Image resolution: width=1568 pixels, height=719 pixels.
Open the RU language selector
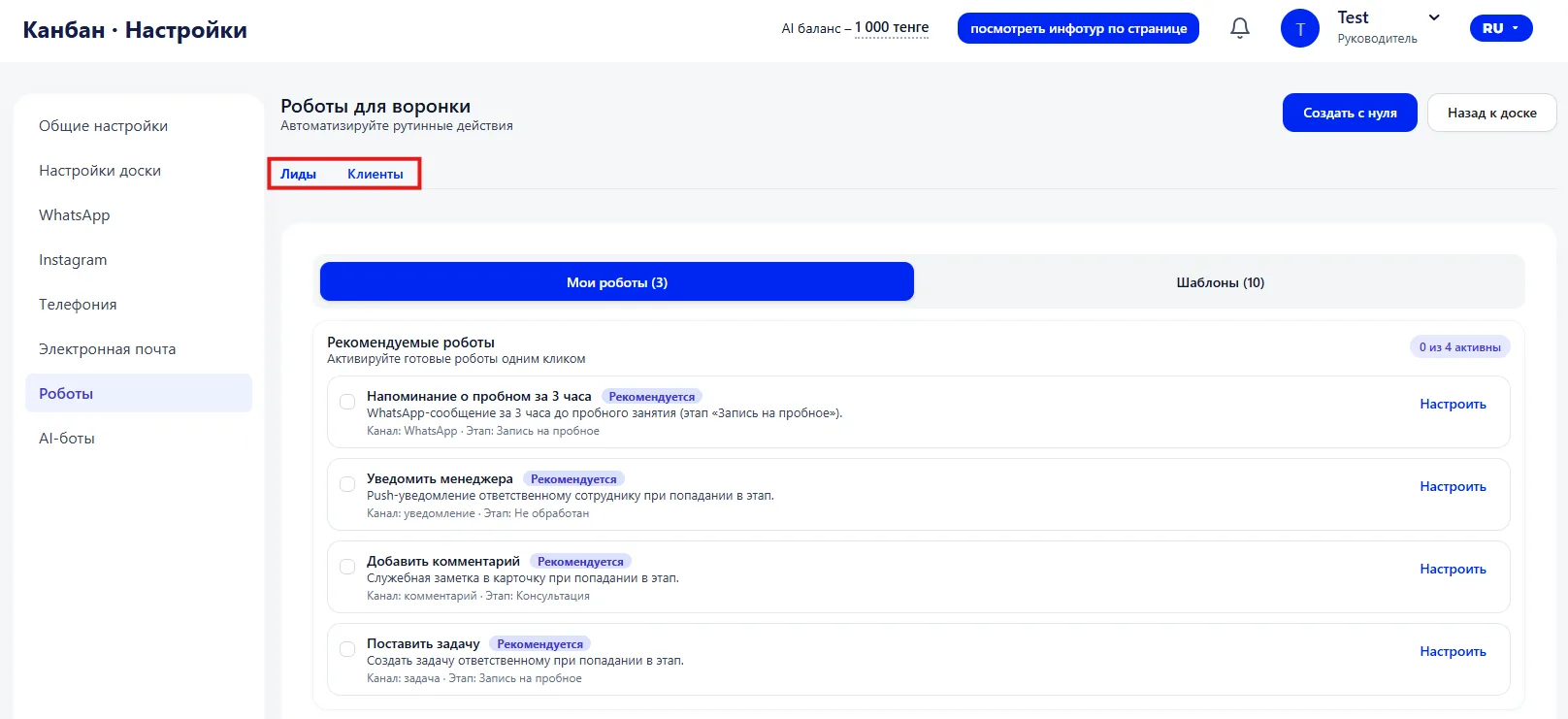pos(1501,28)
